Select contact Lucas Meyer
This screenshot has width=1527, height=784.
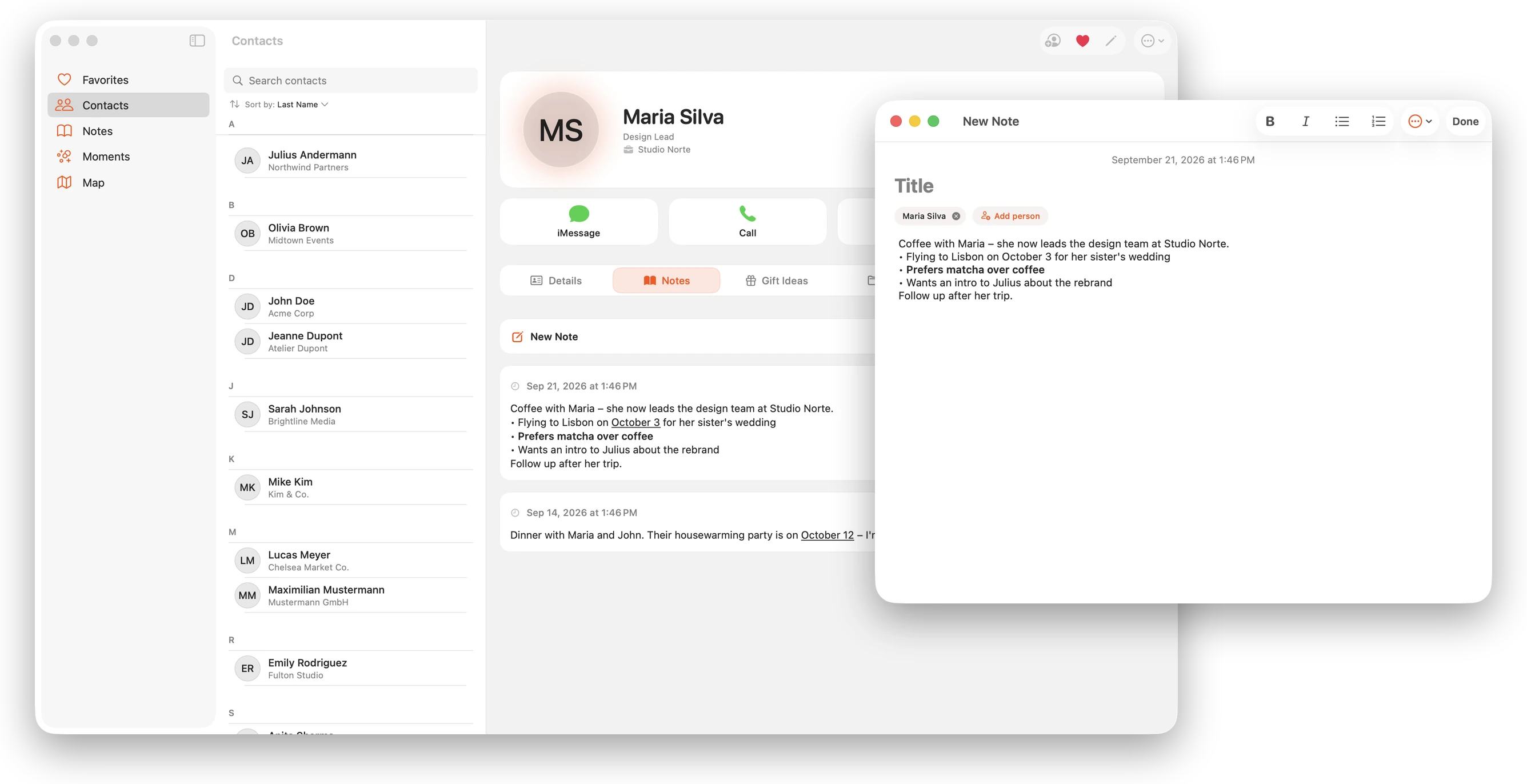pos(350,561)
